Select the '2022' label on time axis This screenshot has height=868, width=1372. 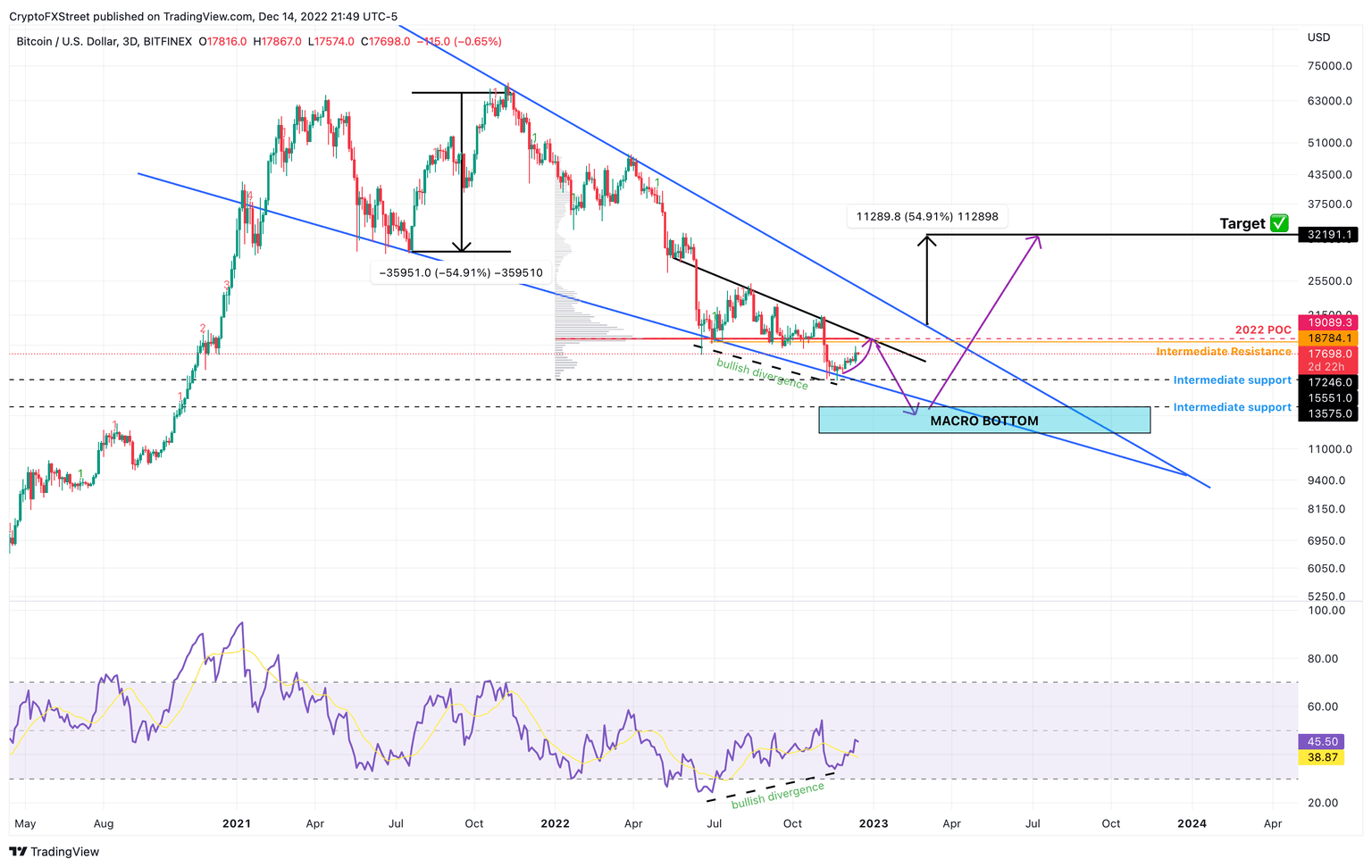[556, 824]
